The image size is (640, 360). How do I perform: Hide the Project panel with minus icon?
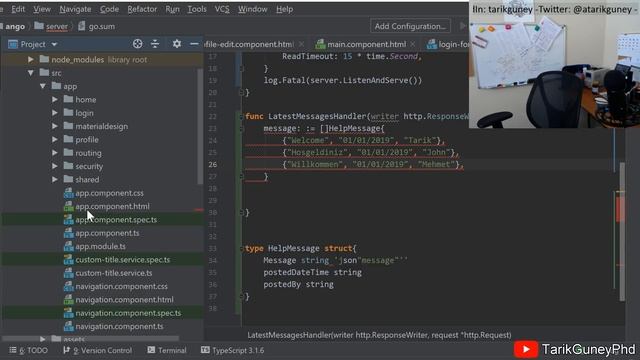(194, 44)
